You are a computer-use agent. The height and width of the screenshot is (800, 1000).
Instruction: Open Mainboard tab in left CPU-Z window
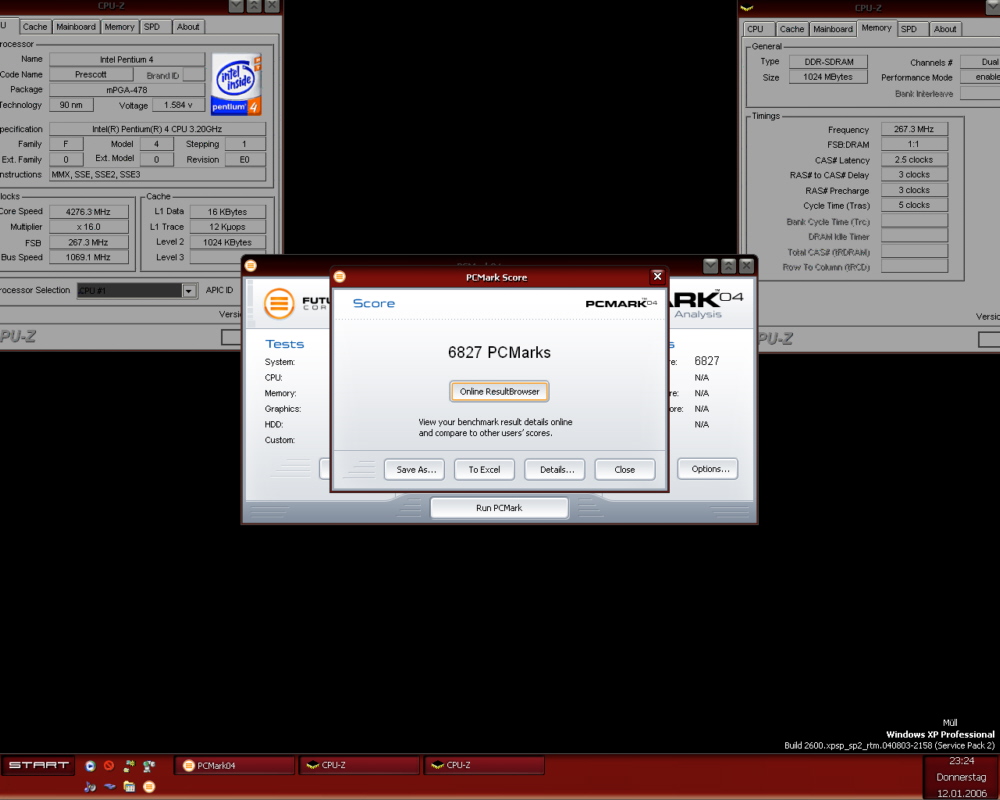(x=75, y=27)
